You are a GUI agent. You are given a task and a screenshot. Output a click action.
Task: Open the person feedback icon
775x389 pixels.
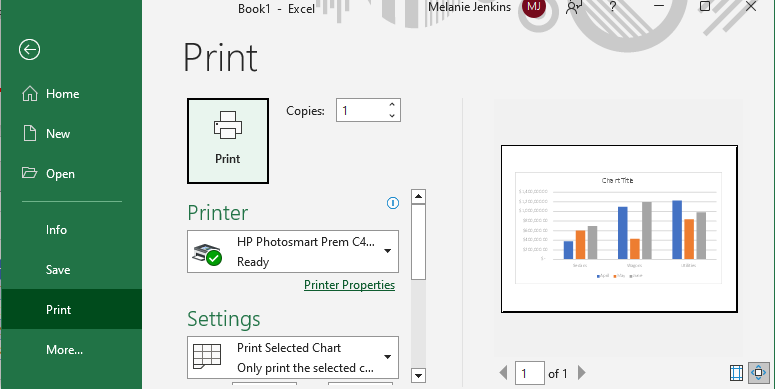(574, 7)
